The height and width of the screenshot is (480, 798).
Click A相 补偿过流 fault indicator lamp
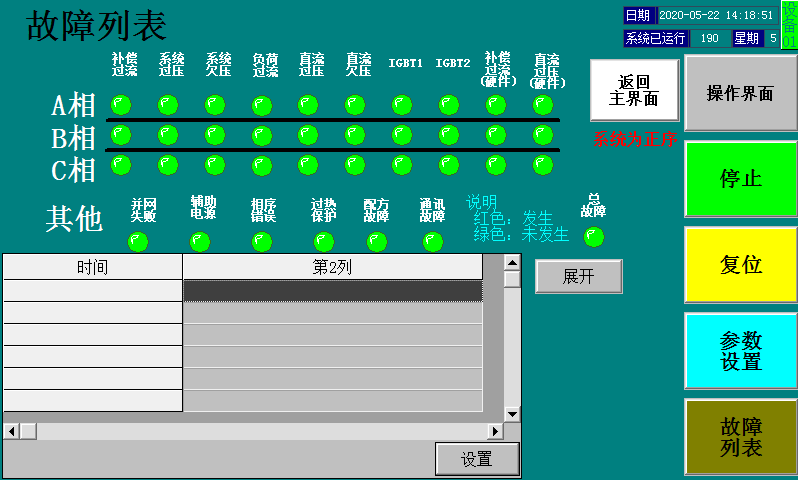tap(121, 105)
